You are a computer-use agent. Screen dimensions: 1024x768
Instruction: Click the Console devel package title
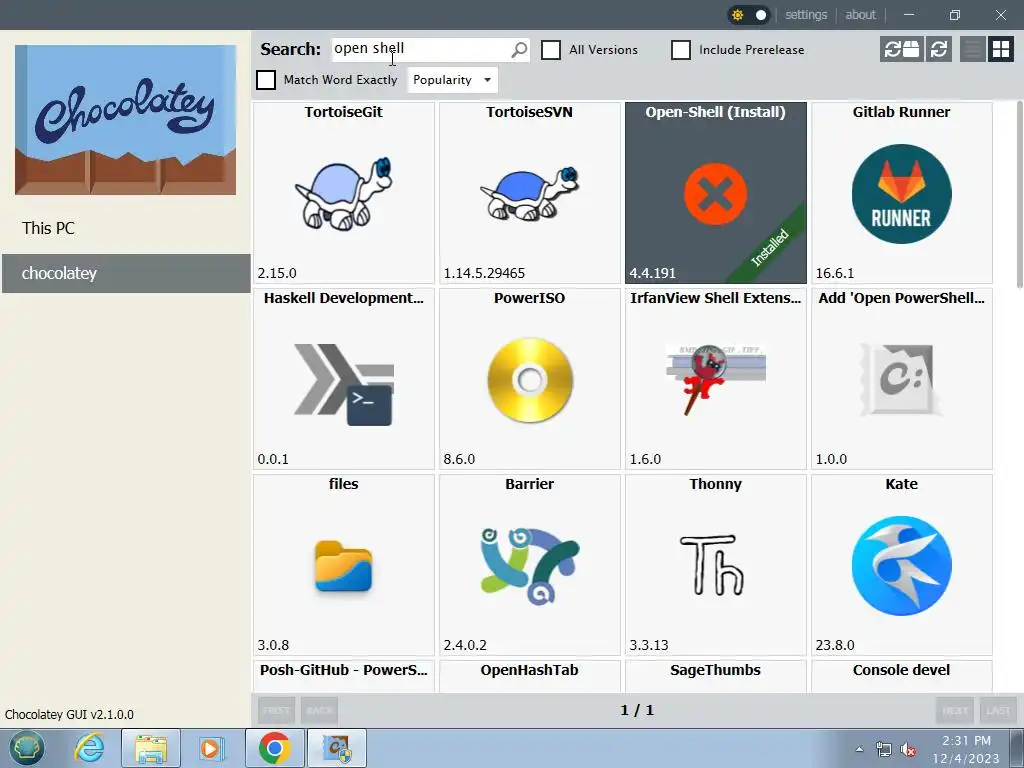click(901, 670)
